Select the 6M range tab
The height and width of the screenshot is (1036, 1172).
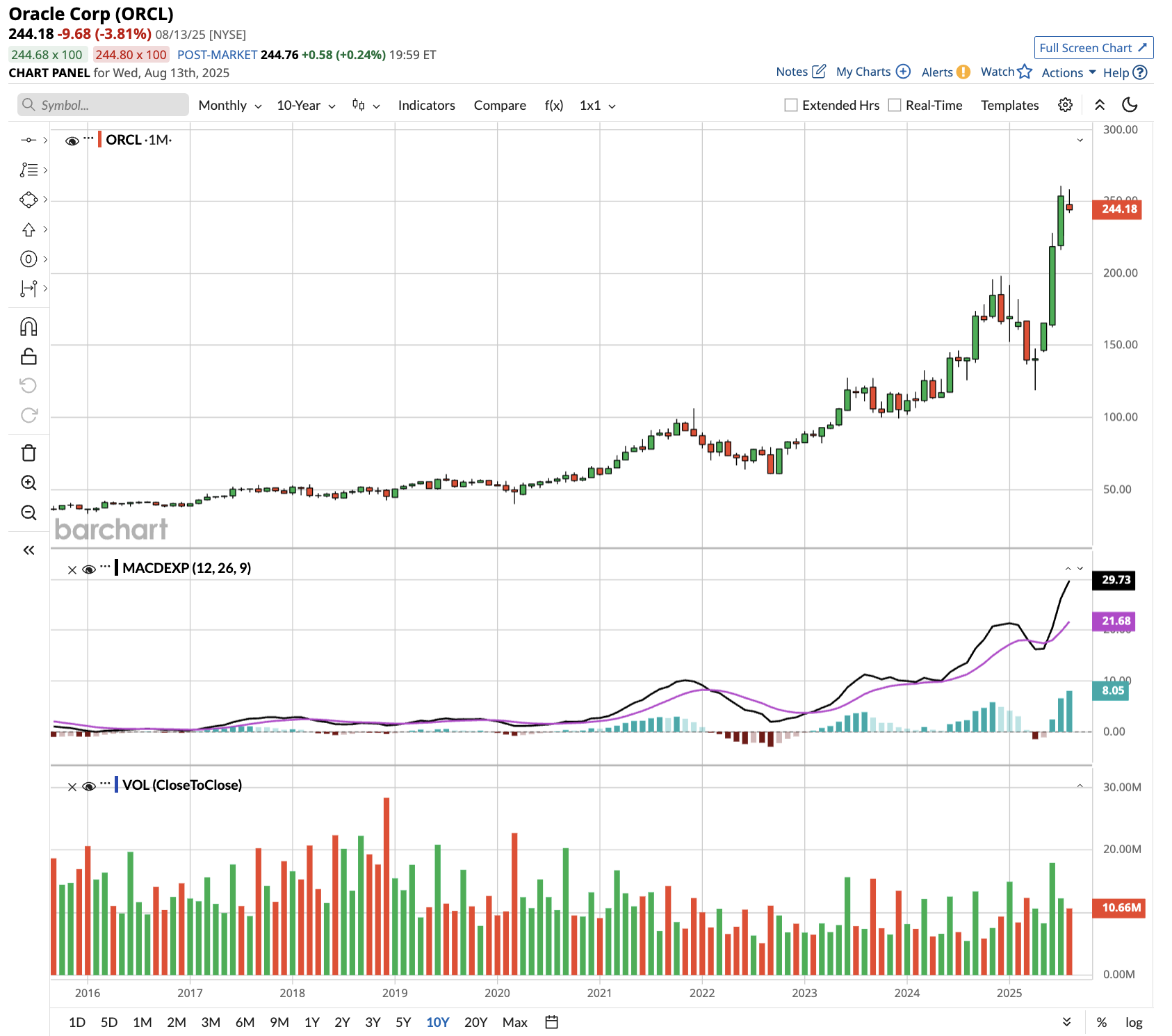pos(245,1022)
